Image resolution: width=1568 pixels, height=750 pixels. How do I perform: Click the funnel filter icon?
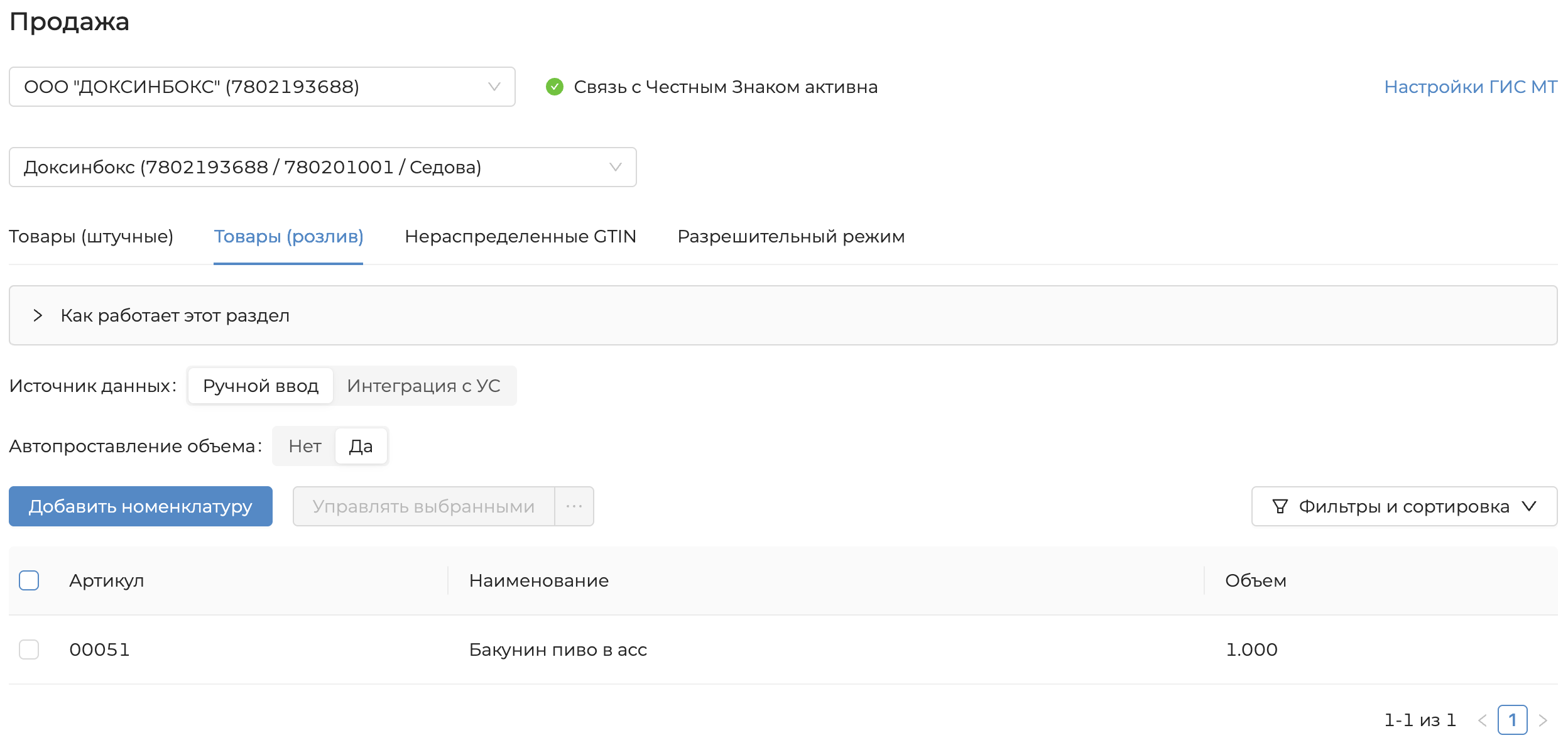[x=1280, y=506]
